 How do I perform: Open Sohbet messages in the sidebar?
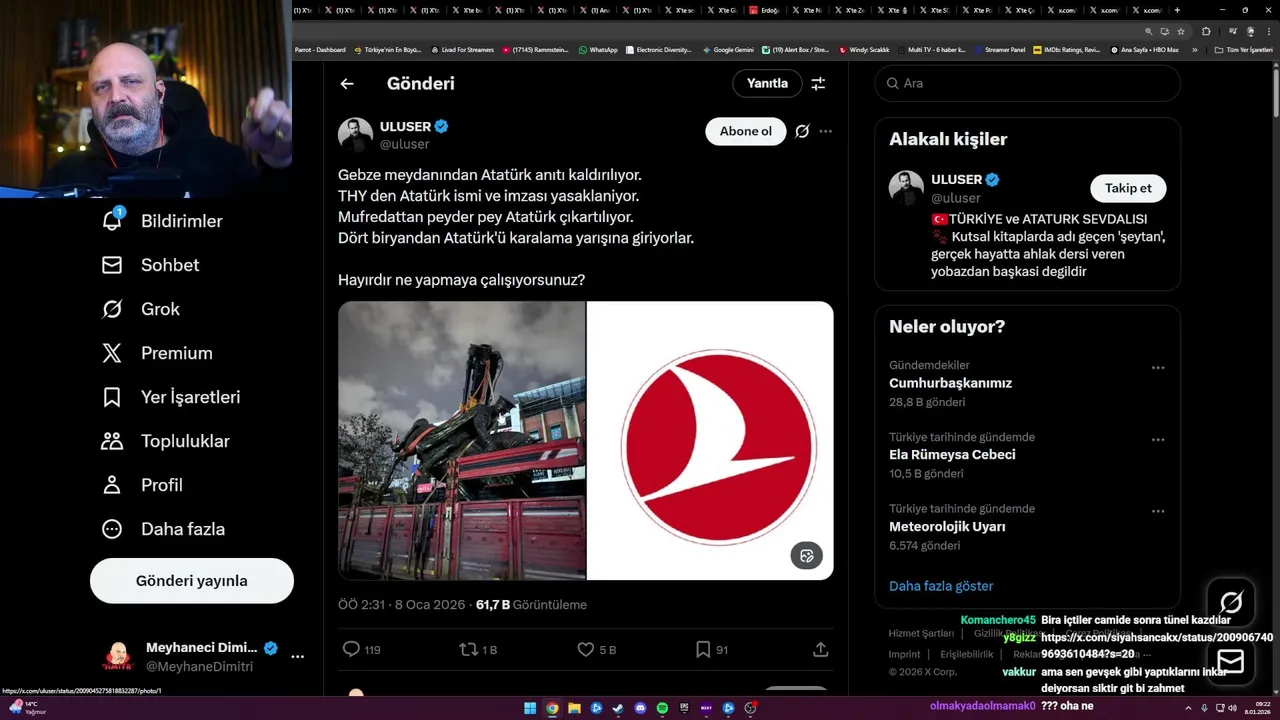pos(150,265)
